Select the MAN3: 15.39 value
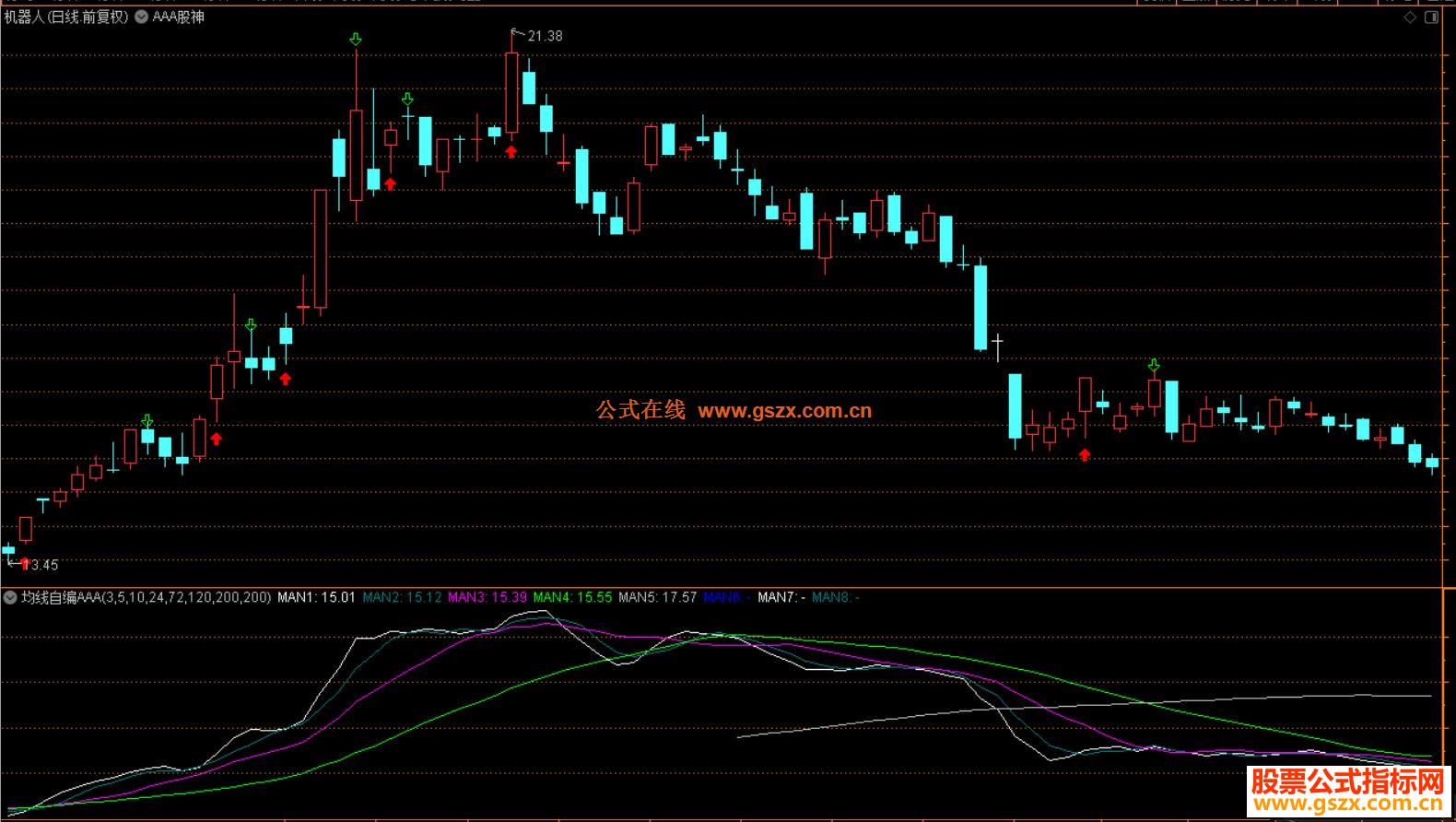The width and height of the screenshot is (1456, 822). [487, 597]
